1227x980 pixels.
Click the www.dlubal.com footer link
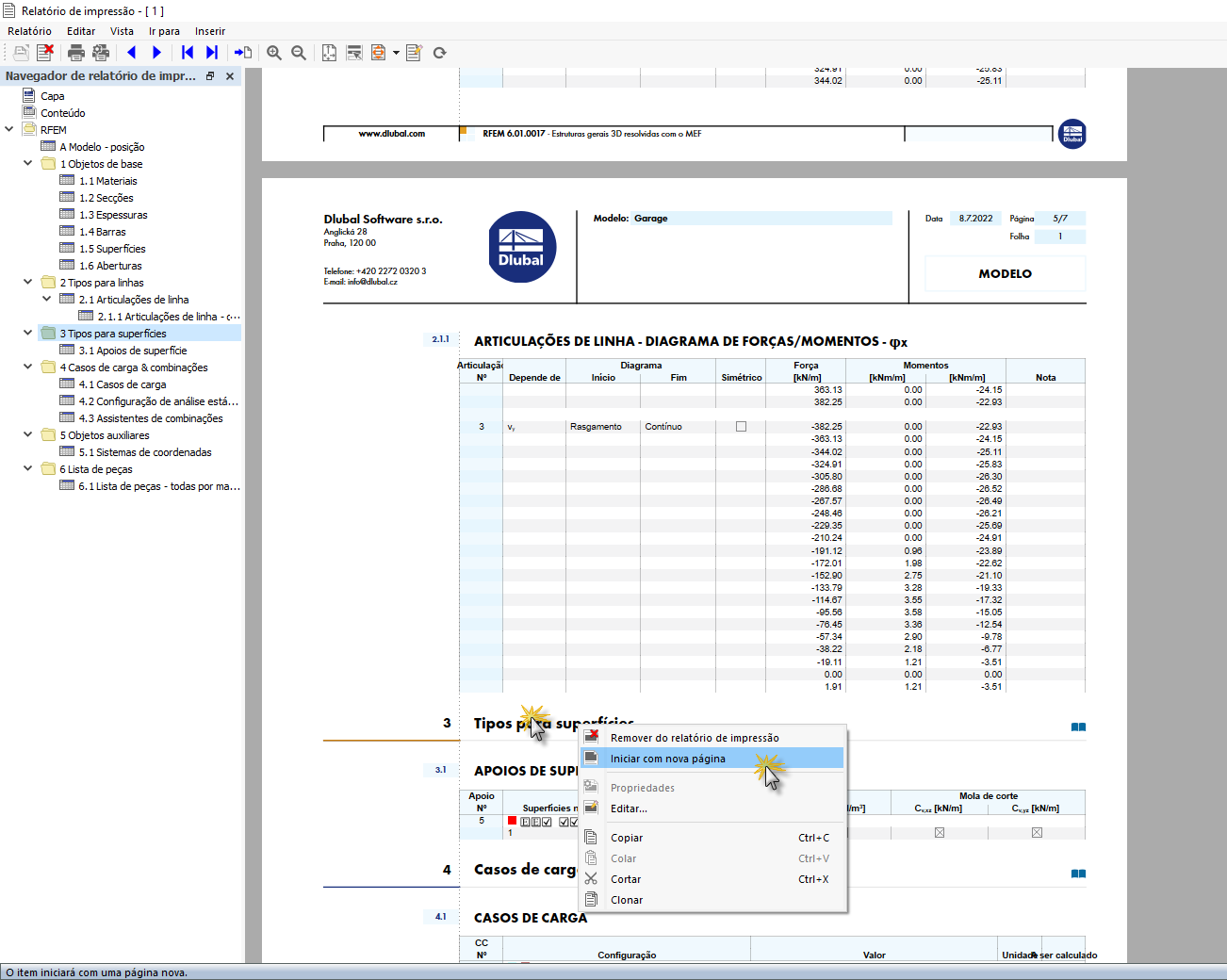pos(392,134)
